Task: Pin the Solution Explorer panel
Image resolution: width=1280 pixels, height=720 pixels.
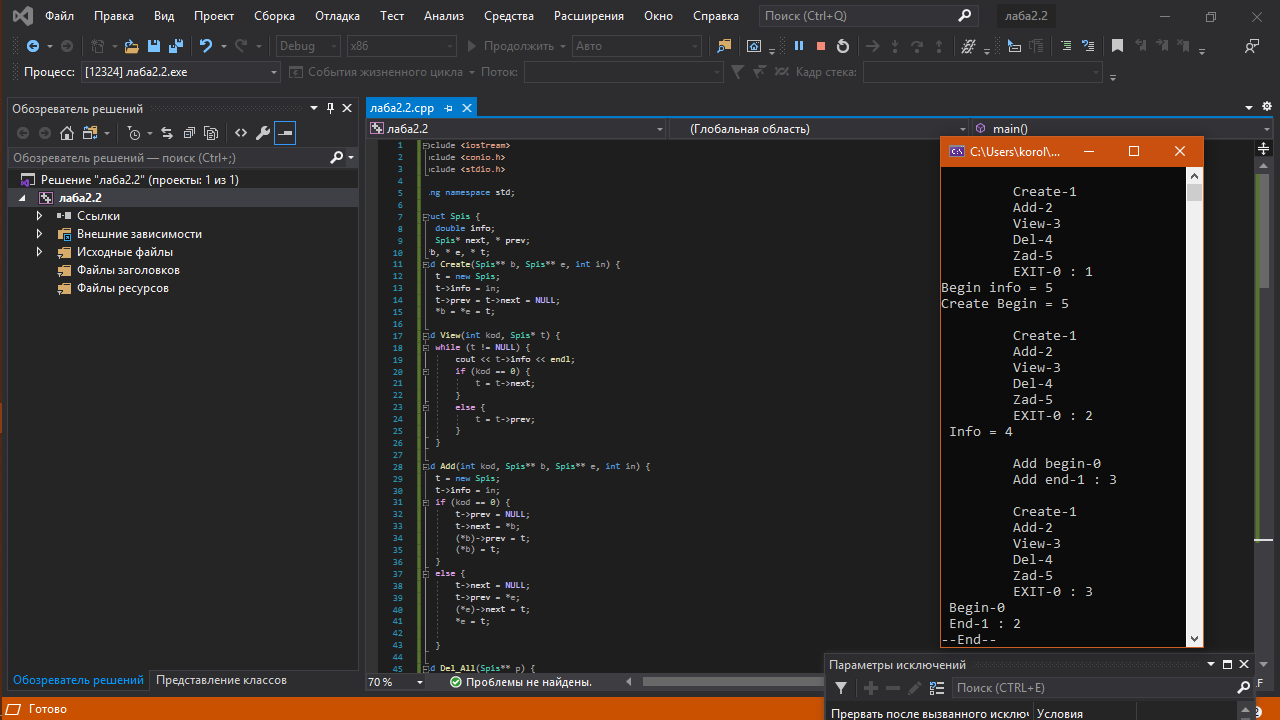Action: click(330, 108)
